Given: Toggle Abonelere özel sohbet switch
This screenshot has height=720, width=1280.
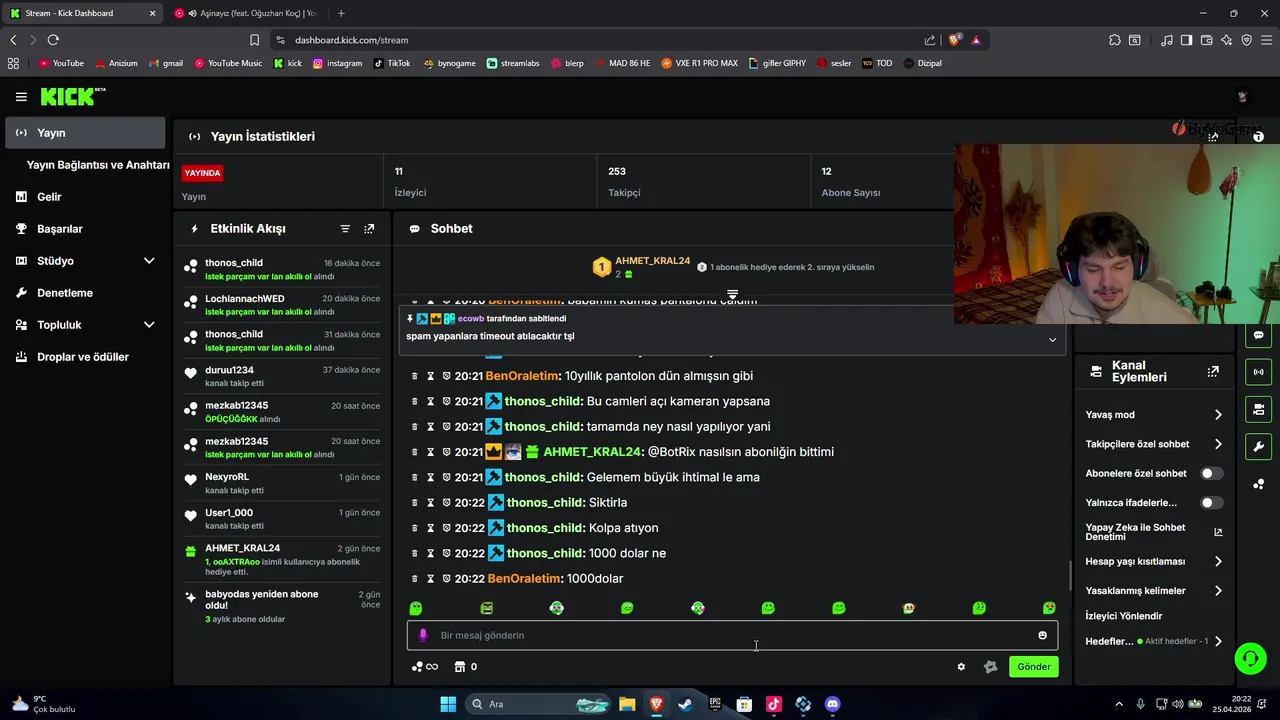Looking at the screenshot, I should 1211,473.
